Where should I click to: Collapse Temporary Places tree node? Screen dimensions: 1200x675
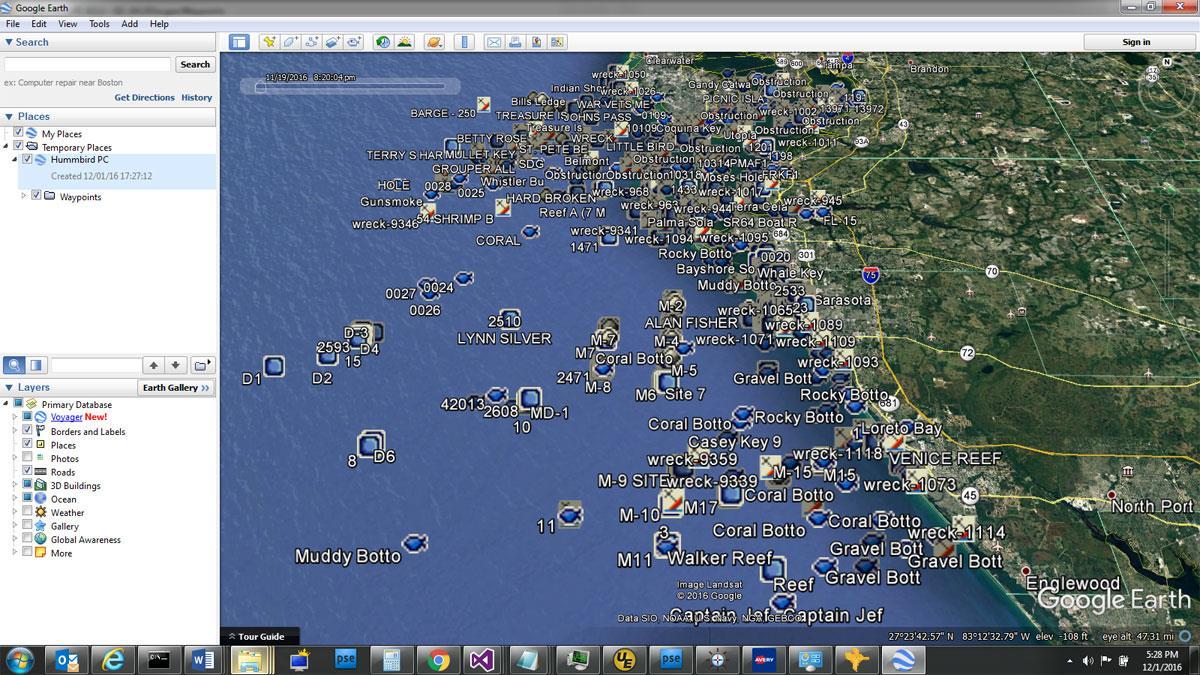coord(8,146)
